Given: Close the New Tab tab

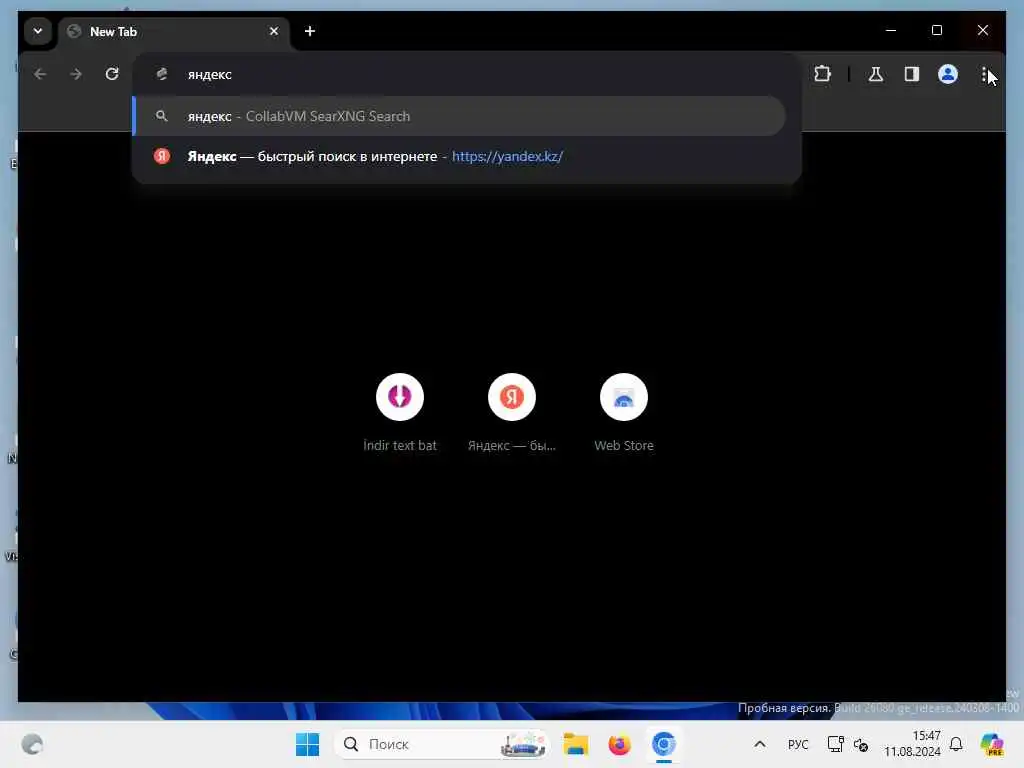Looking at the screenshot, I should [x=274, y=31].
